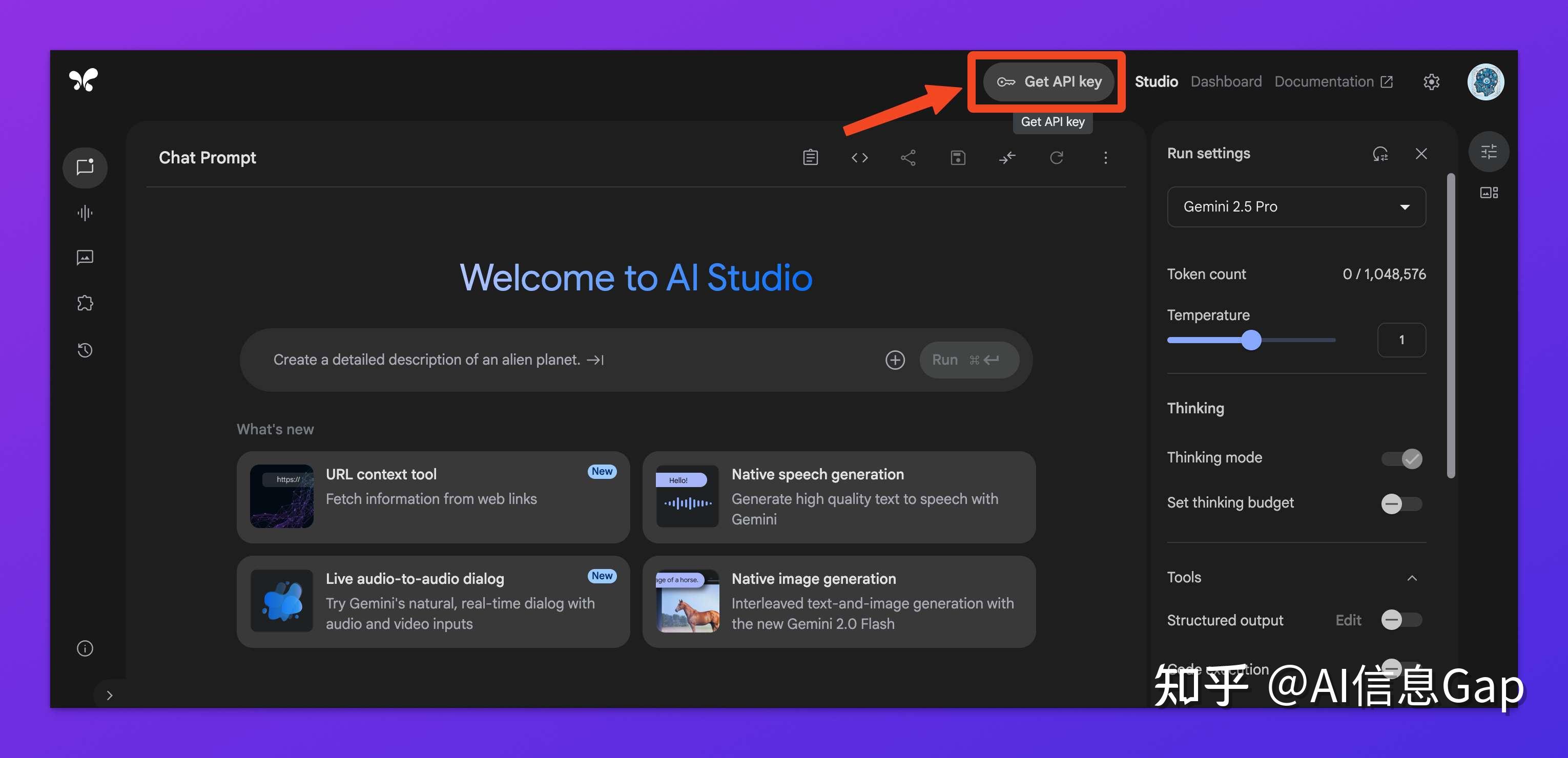Open the Get code icon in toolbar
The height and width of the screenshot is (758, 1568).
pyautogui.click(x=859, y=158)
